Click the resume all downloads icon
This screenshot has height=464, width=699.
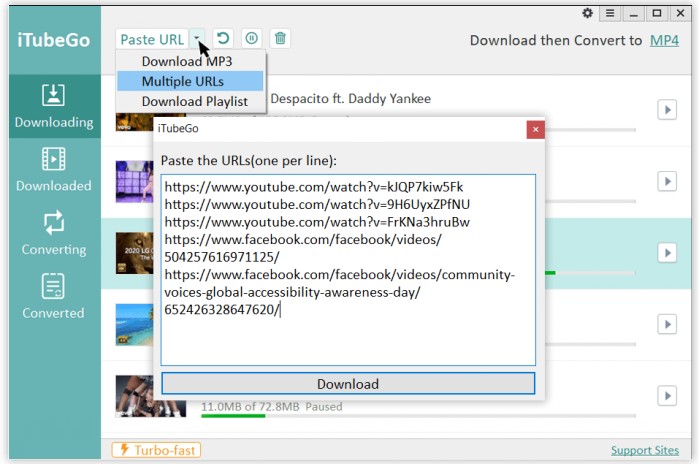click(x=223, y=39)
